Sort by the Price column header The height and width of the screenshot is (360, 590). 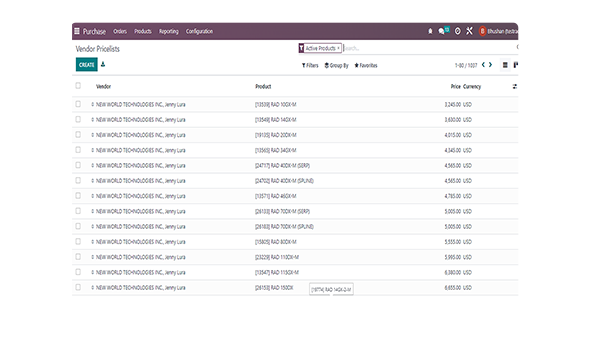(x=456, y=87)
